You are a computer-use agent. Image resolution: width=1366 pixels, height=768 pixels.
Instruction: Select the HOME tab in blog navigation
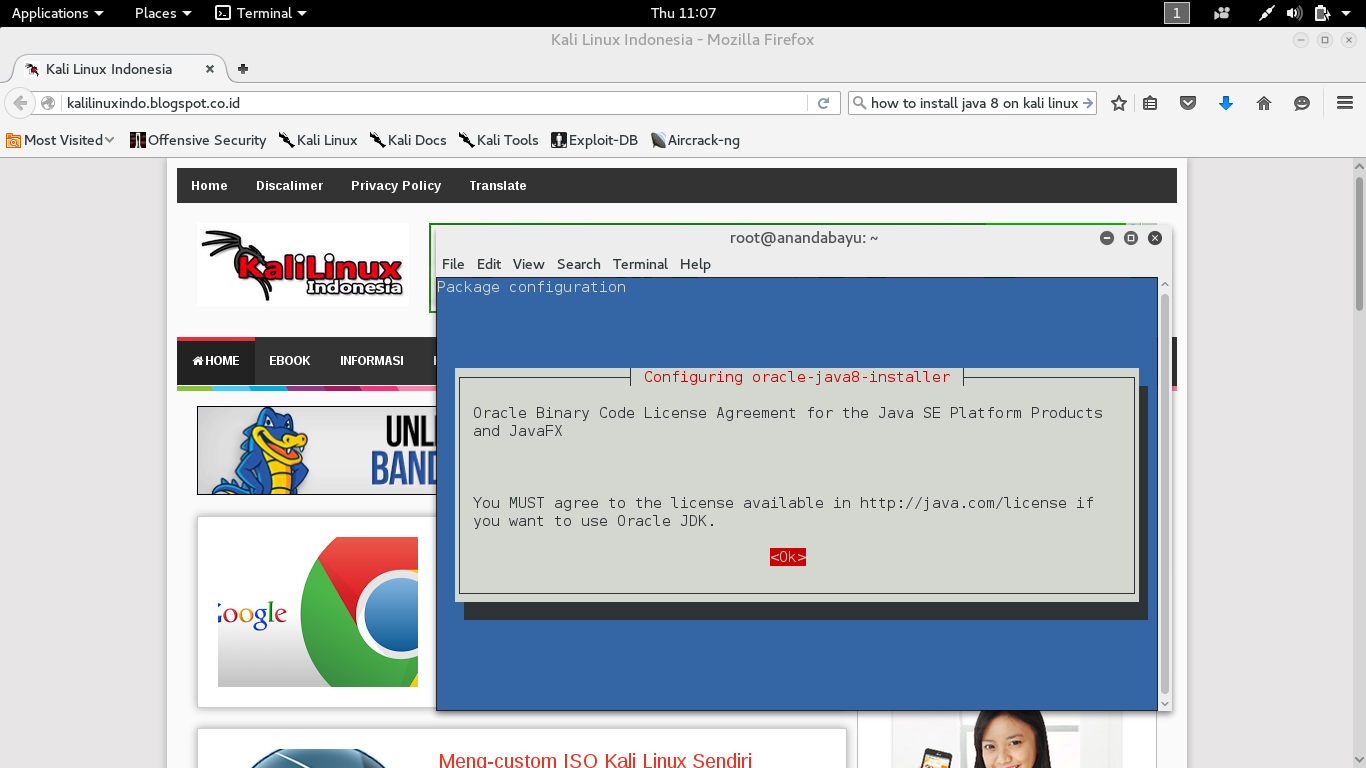tap(216, 361)
